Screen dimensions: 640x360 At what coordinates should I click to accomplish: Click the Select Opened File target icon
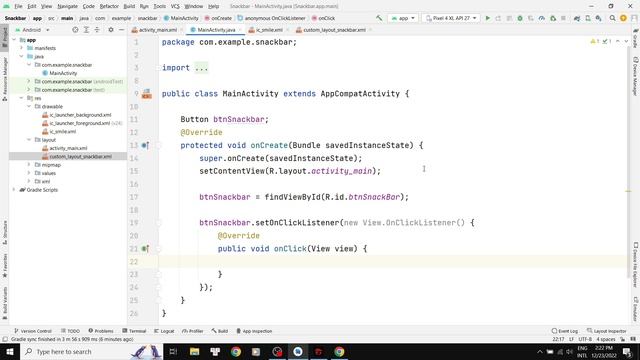75,30
